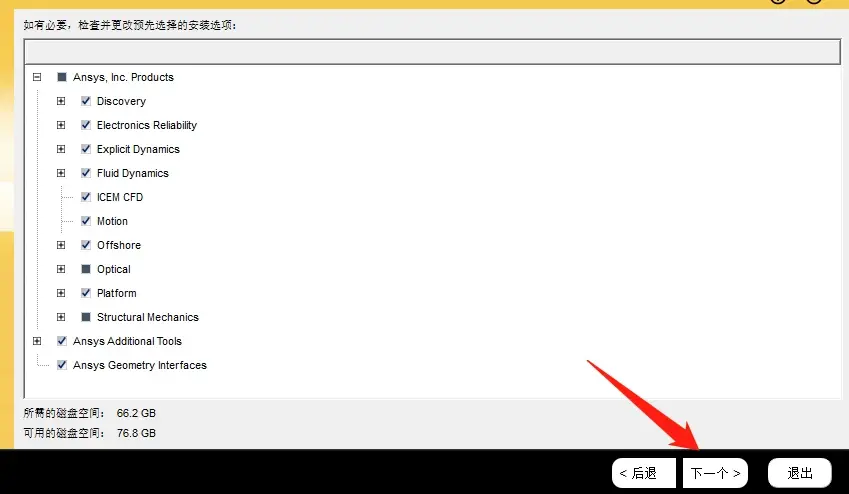Uncheck the Offshore checkbox

click(86, 245)
